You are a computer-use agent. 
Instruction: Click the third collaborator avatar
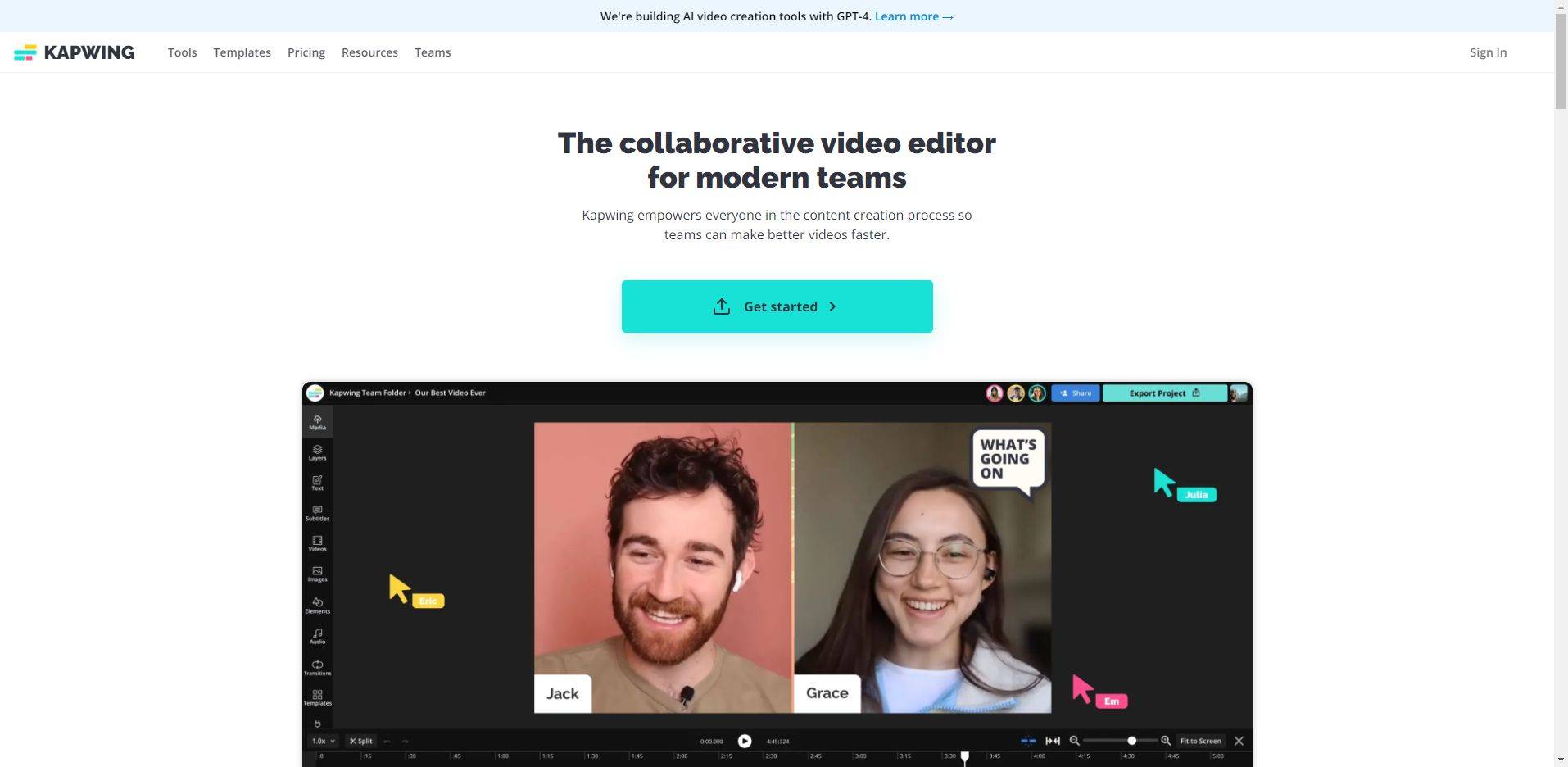[1037, 393]
